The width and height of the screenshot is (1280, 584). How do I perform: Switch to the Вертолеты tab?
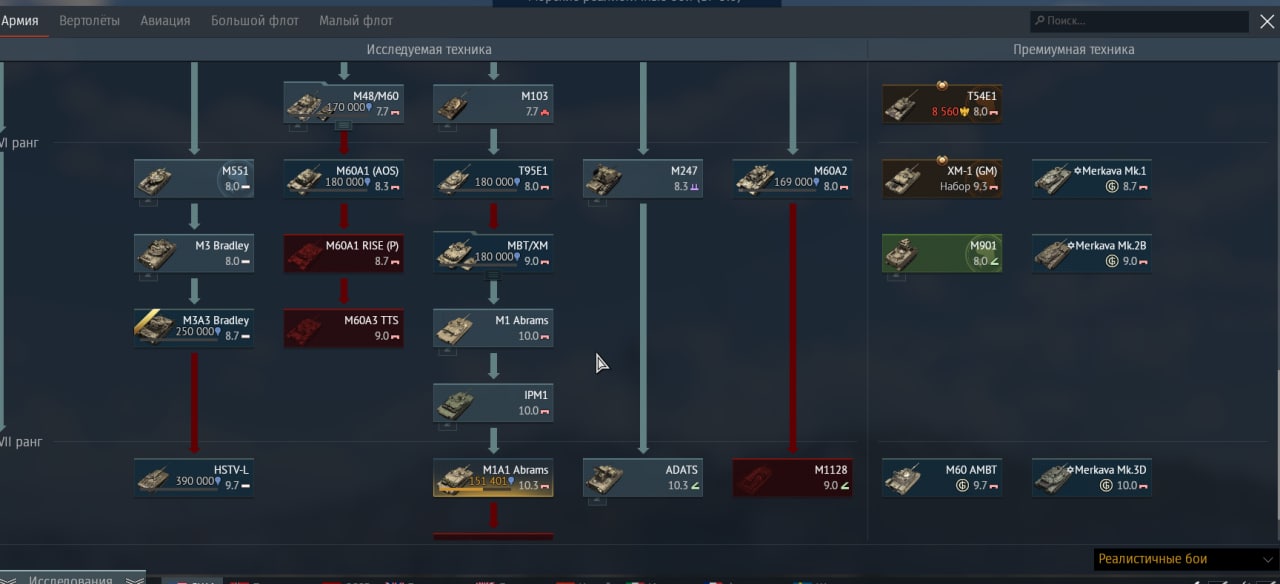click(89, 20)
